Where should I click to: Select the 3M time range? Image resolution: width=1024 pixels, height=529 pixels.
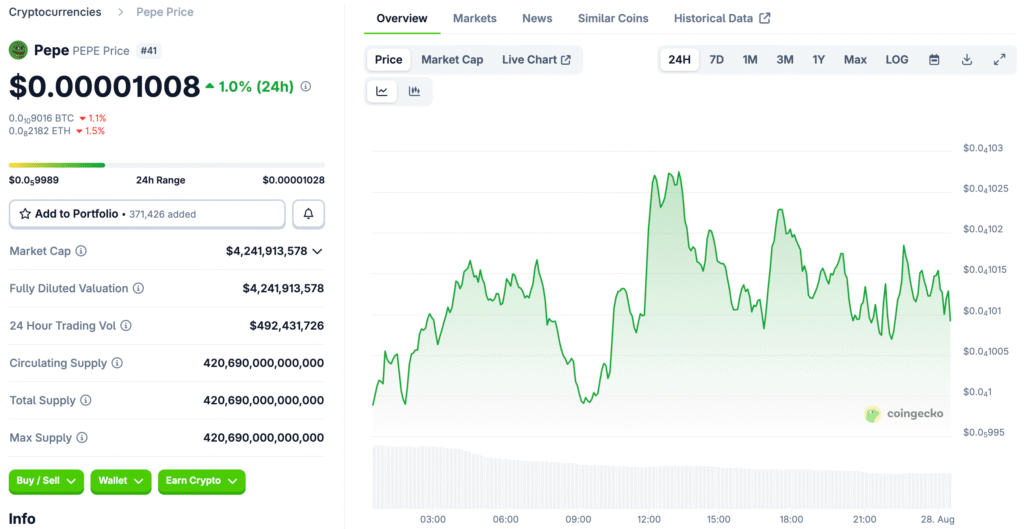pos(785,59)
